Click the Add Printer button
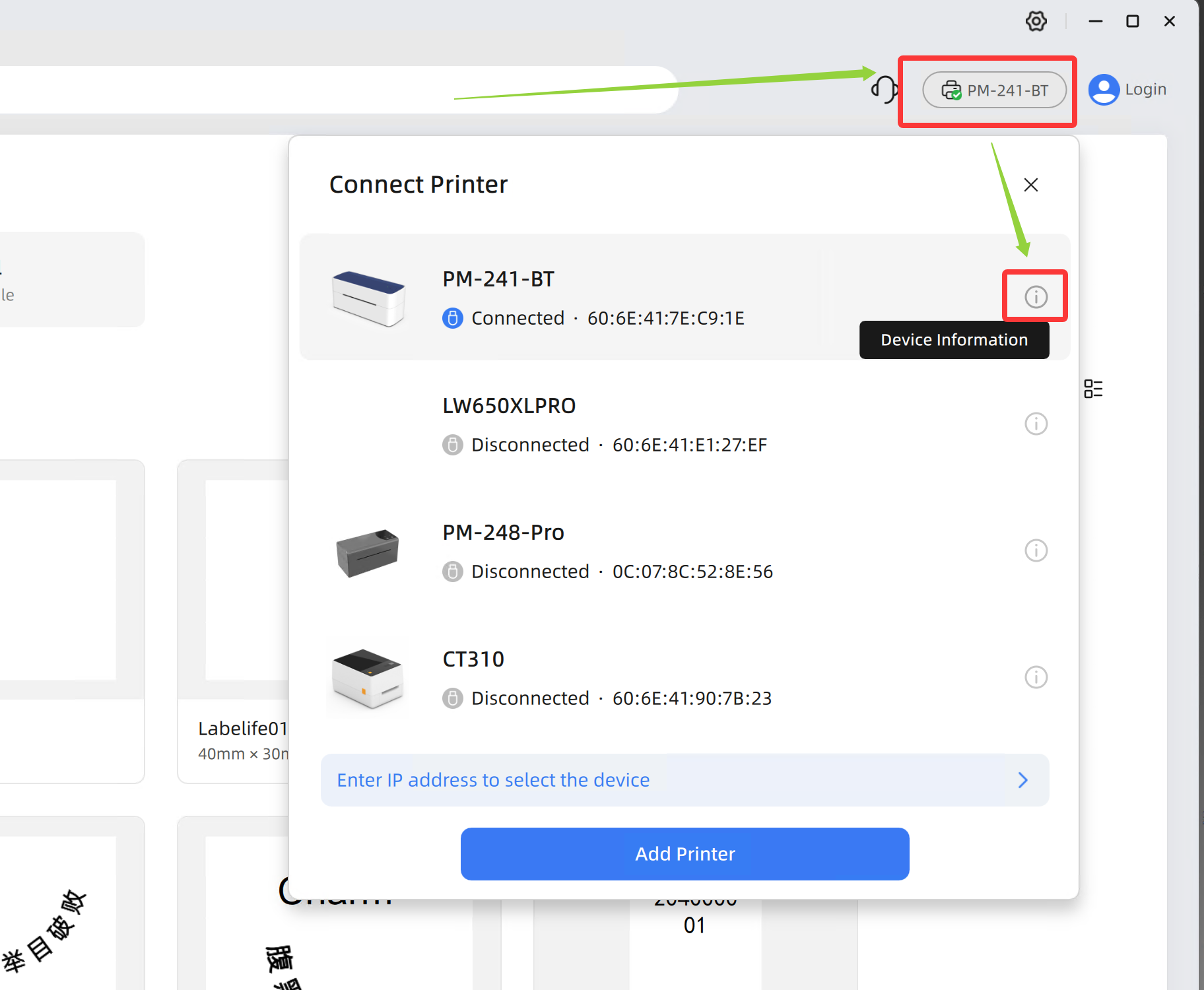This screenshot has width=1204, height=990. point(685,854)
